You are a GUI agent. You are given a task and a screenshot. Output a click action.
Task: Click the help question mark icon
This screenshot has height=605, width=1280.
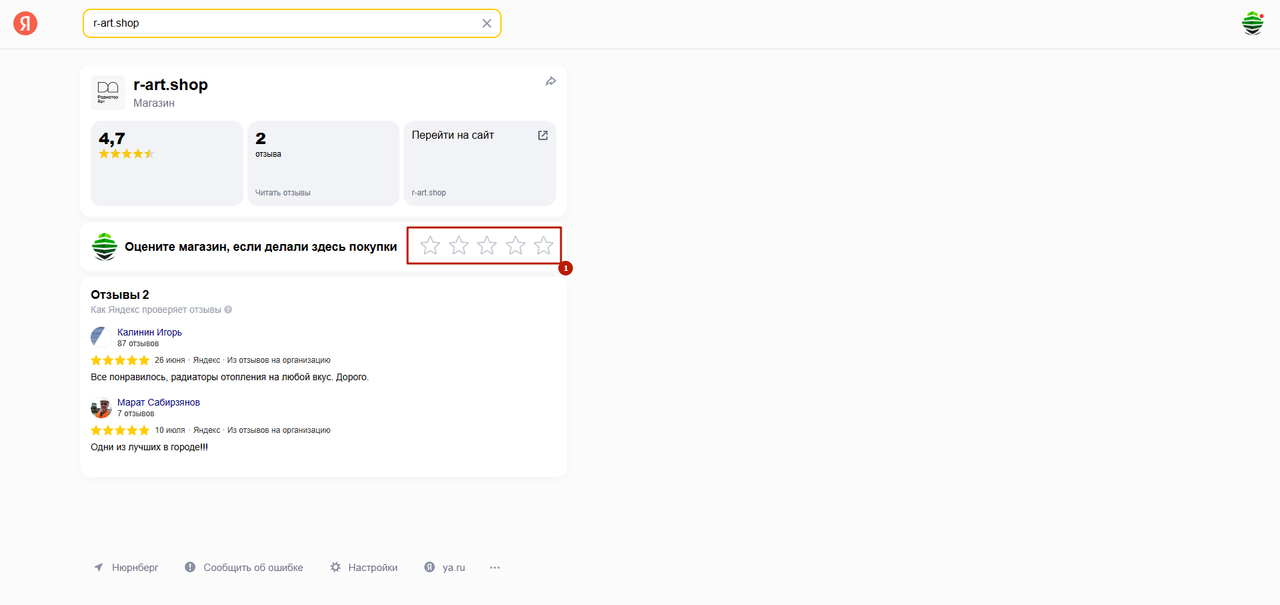229,310
